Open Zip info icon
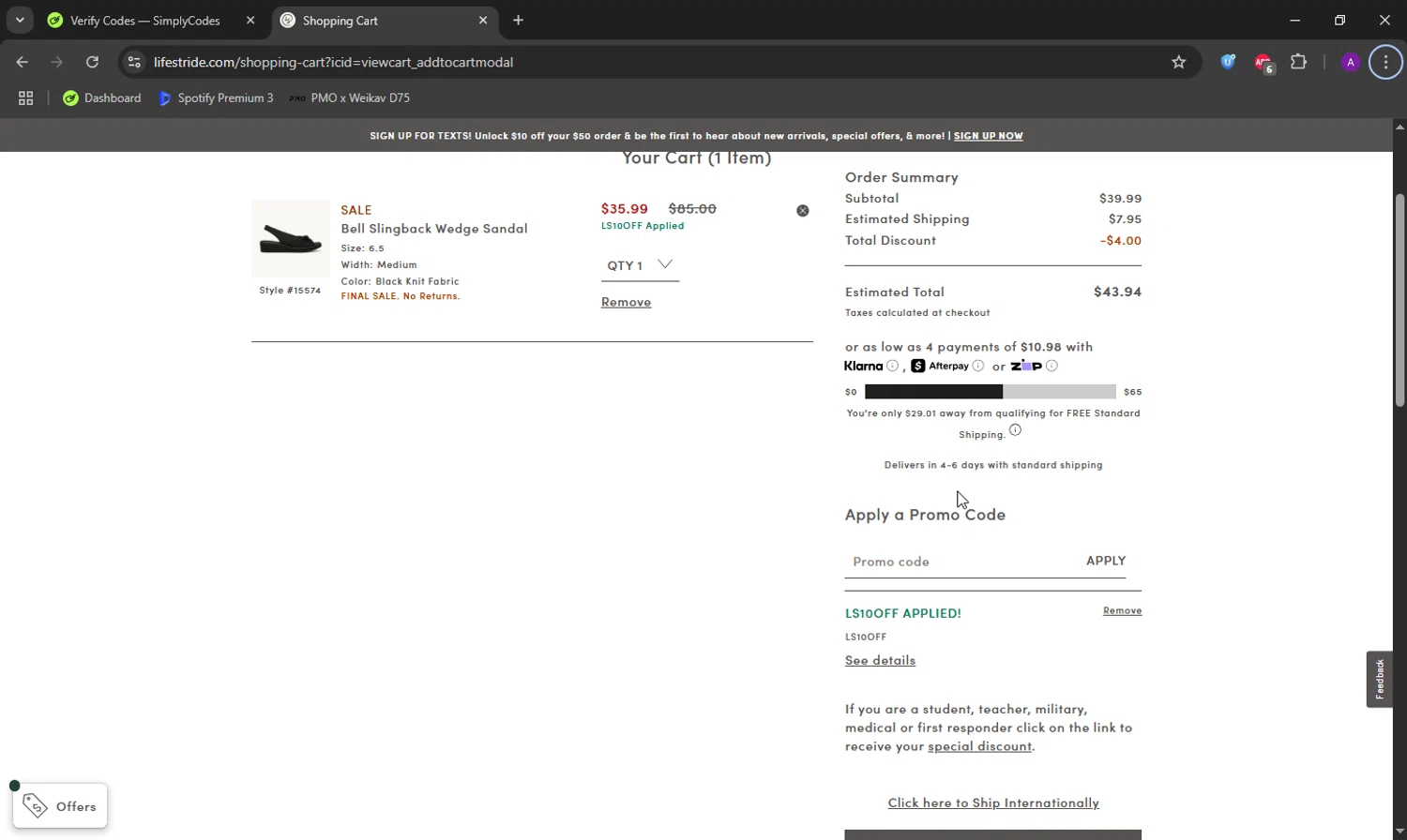The height and width of the screenshot is (840, 1407). [1051, 366]
